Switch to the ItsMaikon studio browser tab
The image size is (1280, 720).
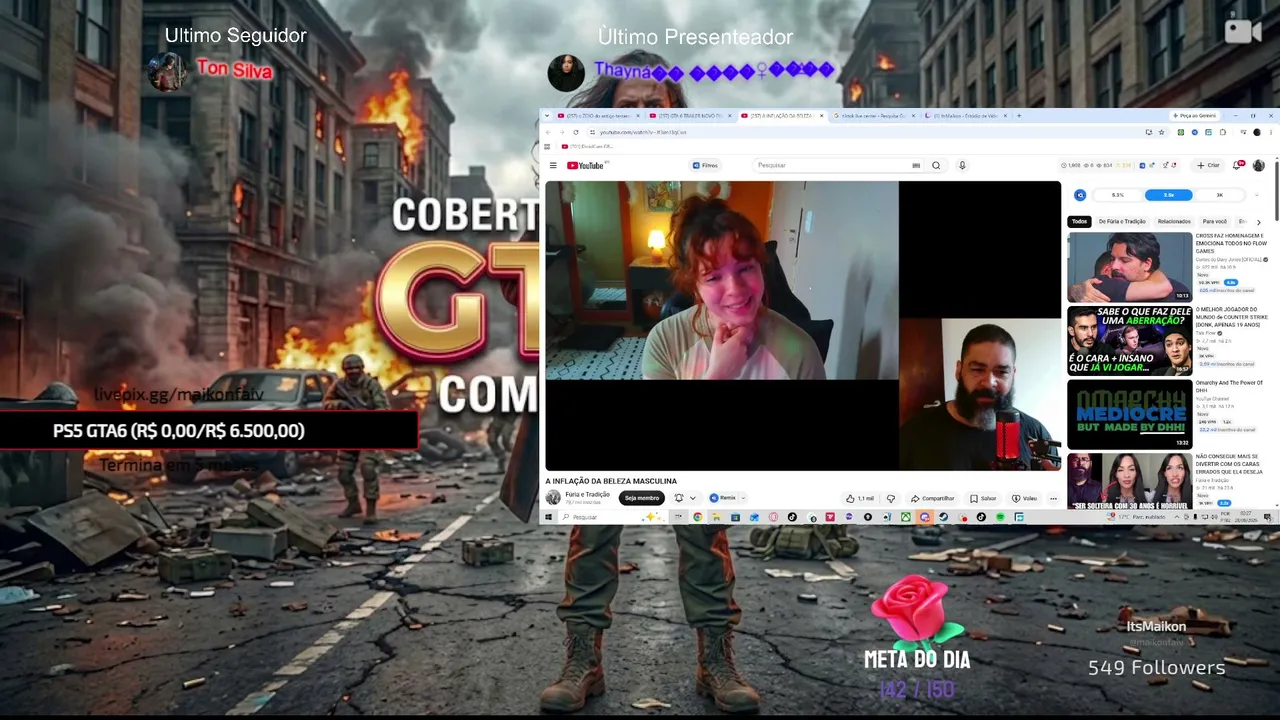point(965,116)
